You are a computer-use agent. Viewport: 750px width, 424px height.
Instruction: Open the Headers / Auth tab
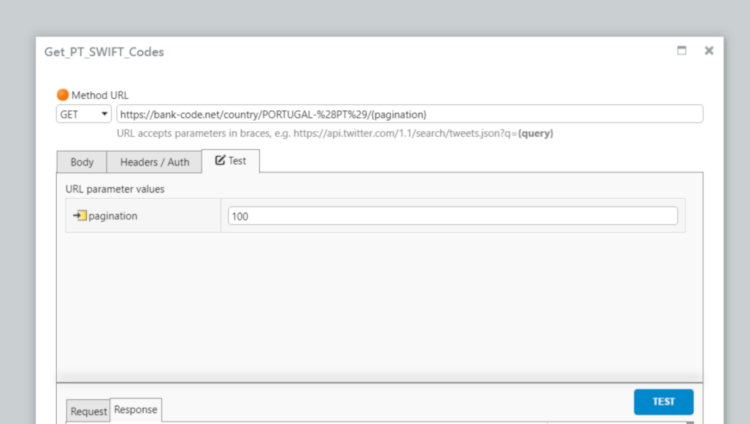(154, 162)
